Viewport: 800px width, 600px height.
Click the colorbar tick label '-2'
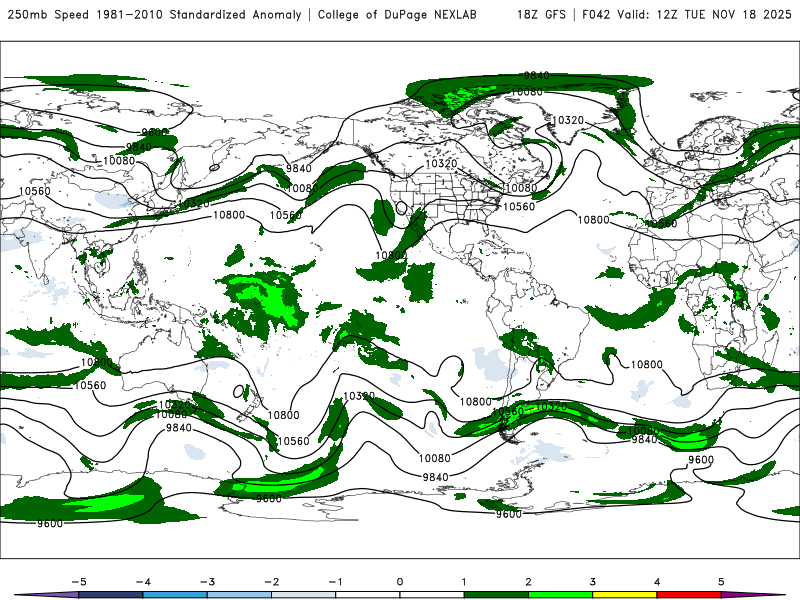[271, 582]
